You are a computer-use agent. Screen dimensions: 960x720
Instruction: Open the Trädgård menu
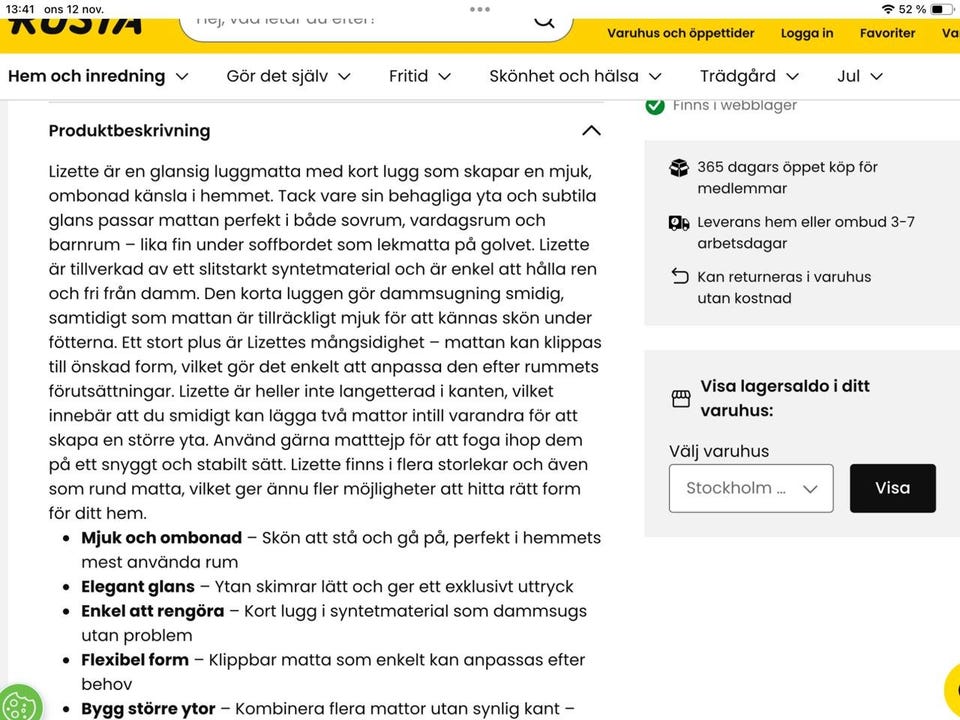pos(750,76)
